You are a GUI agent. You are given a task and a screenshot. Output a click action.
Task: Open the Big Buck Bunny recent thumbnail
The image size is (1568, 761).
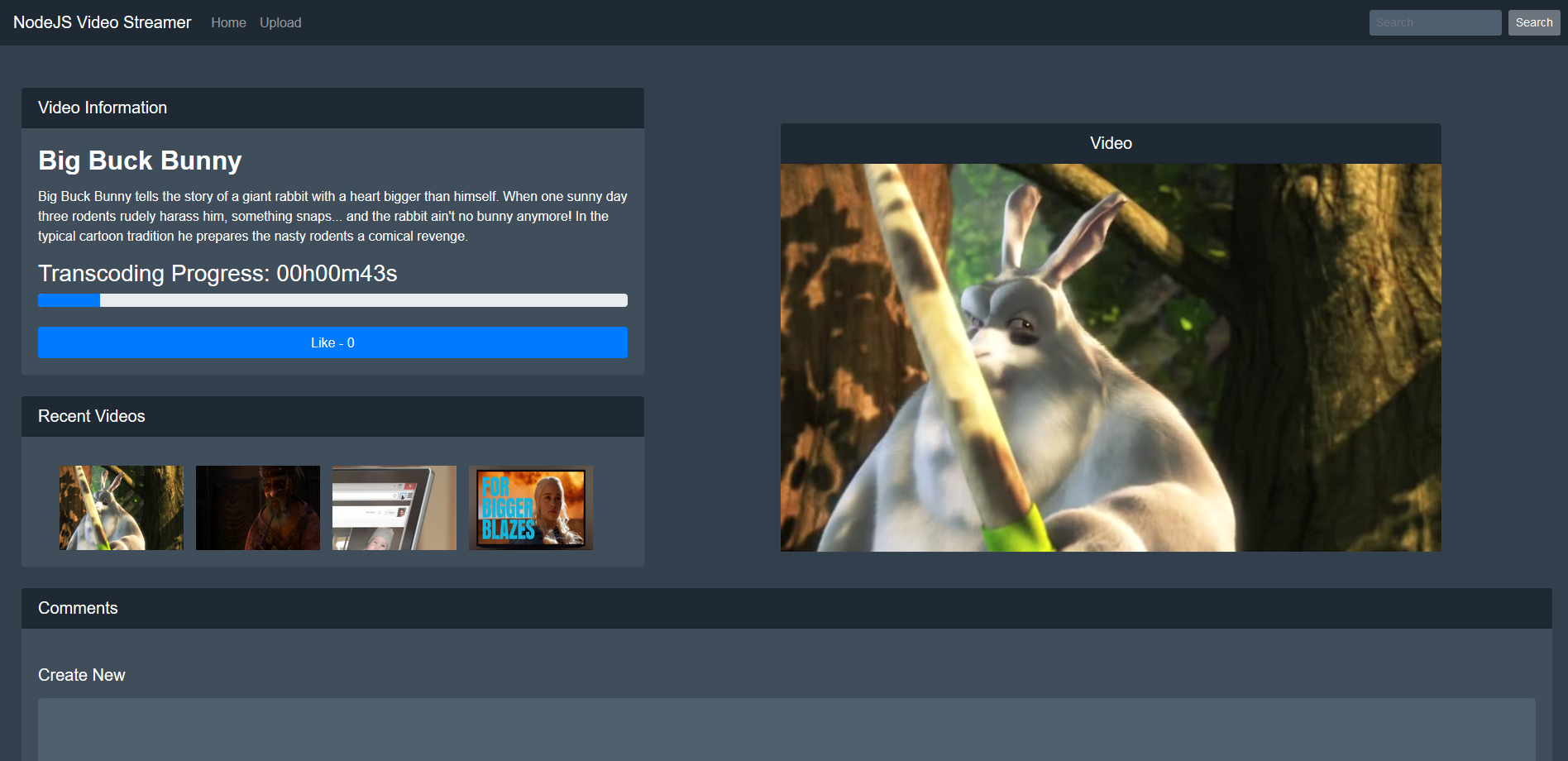(122, 508)
